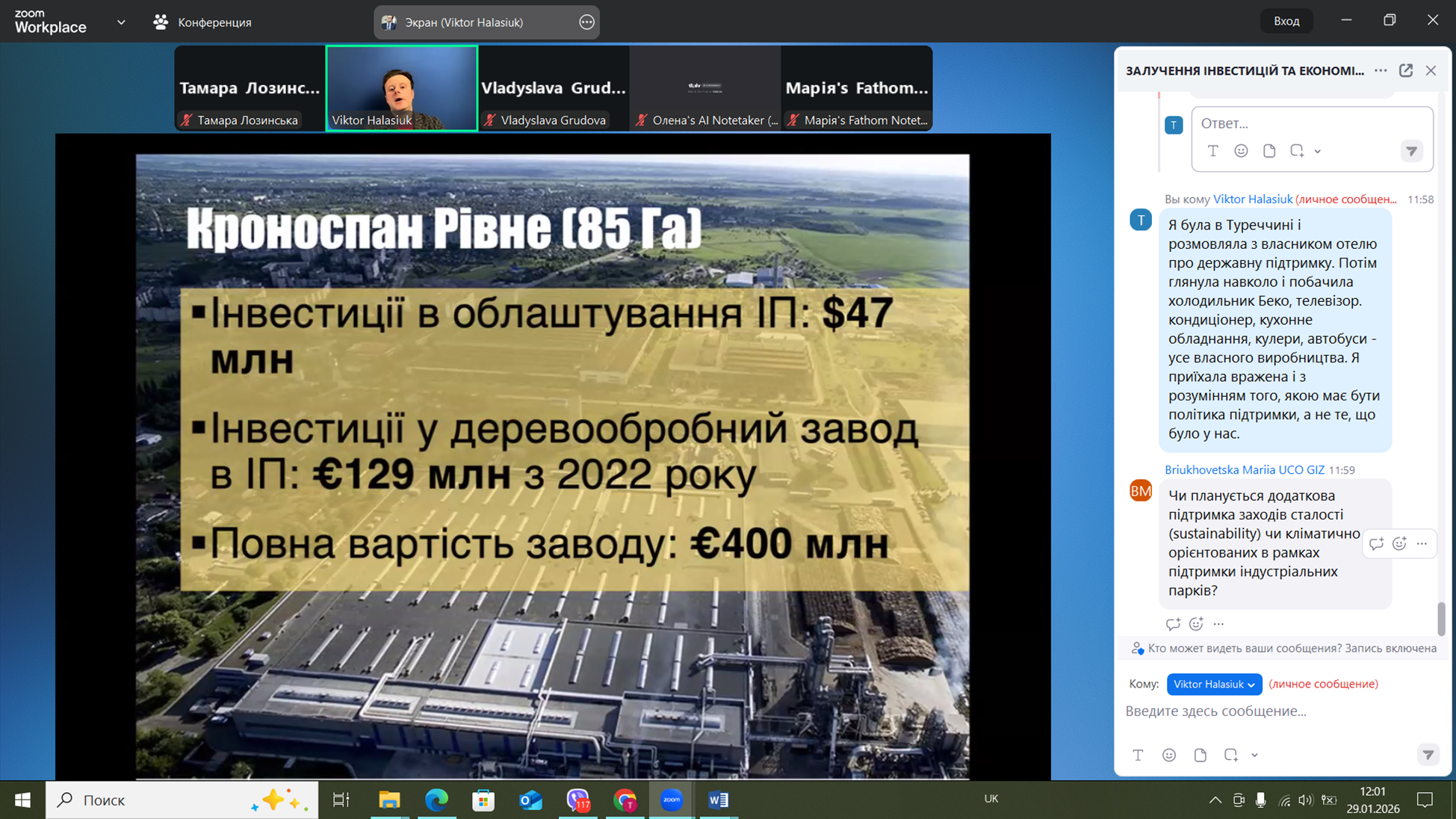Expand screenshot options arrow in message toolbar
This screenshot has height=819, width=1456.
1255,755
